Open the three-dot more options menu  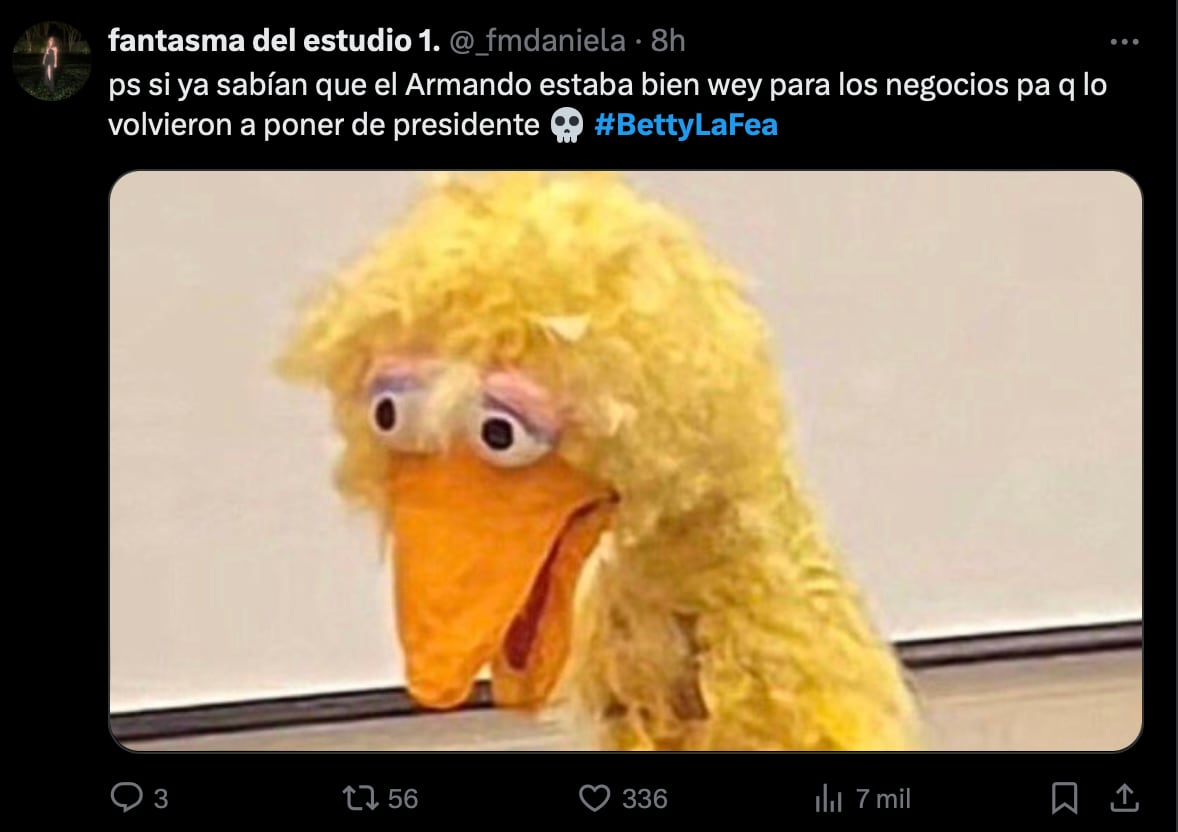[x=1124, y=41]
